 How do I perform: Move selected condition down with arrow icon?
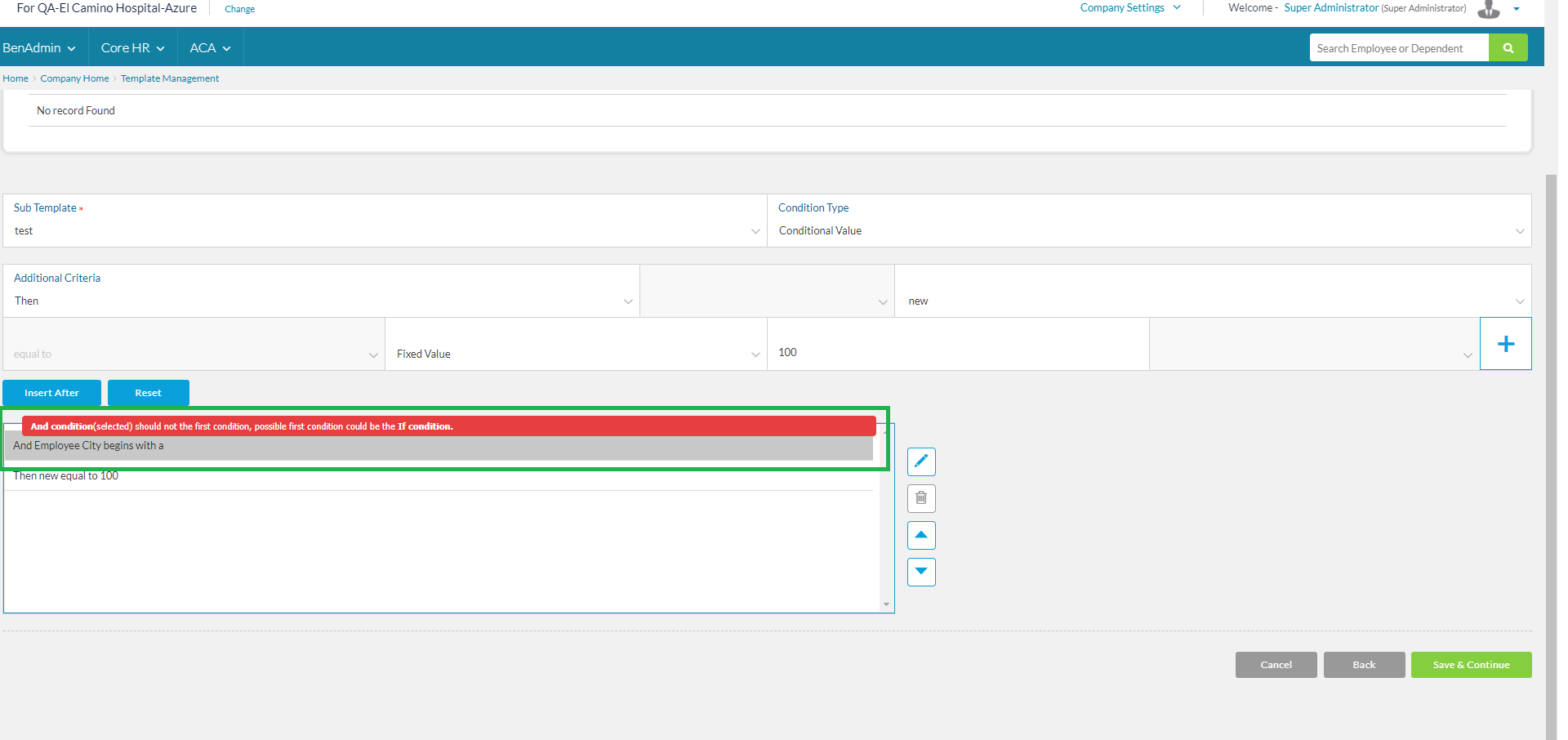920,572
